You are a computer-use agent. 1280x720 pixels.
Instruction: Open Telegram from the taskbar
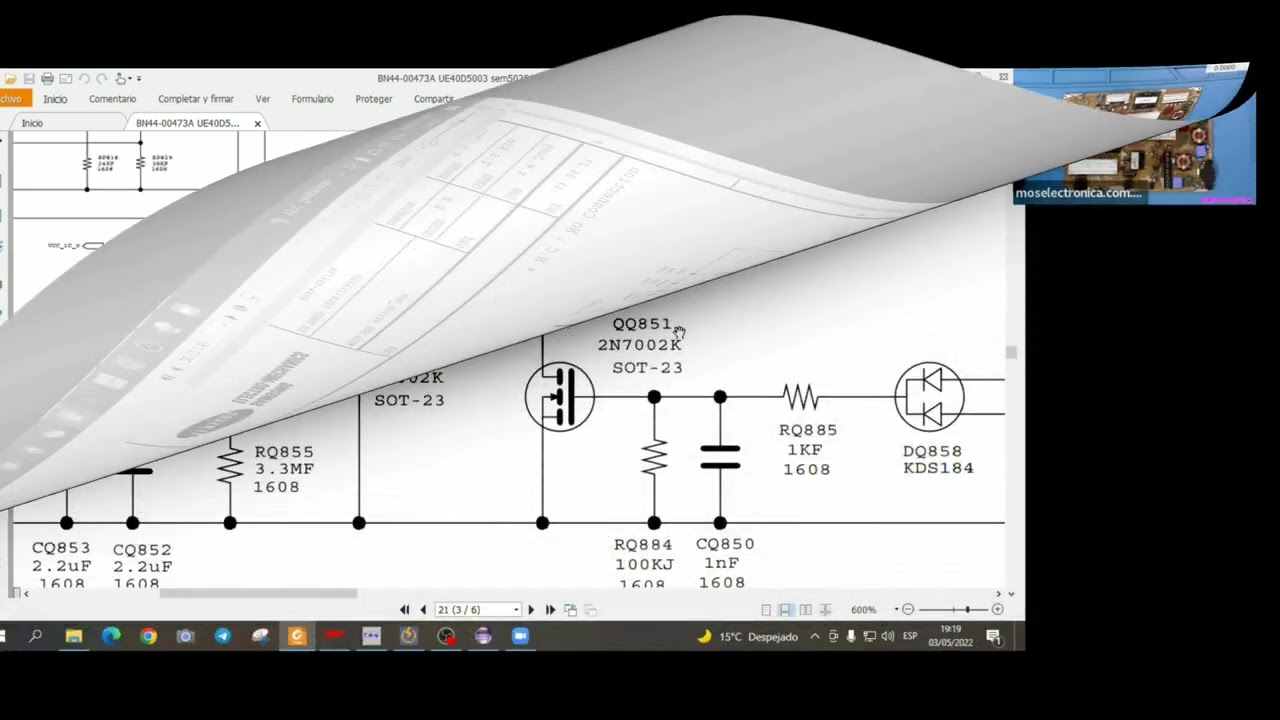pos(222,636)
